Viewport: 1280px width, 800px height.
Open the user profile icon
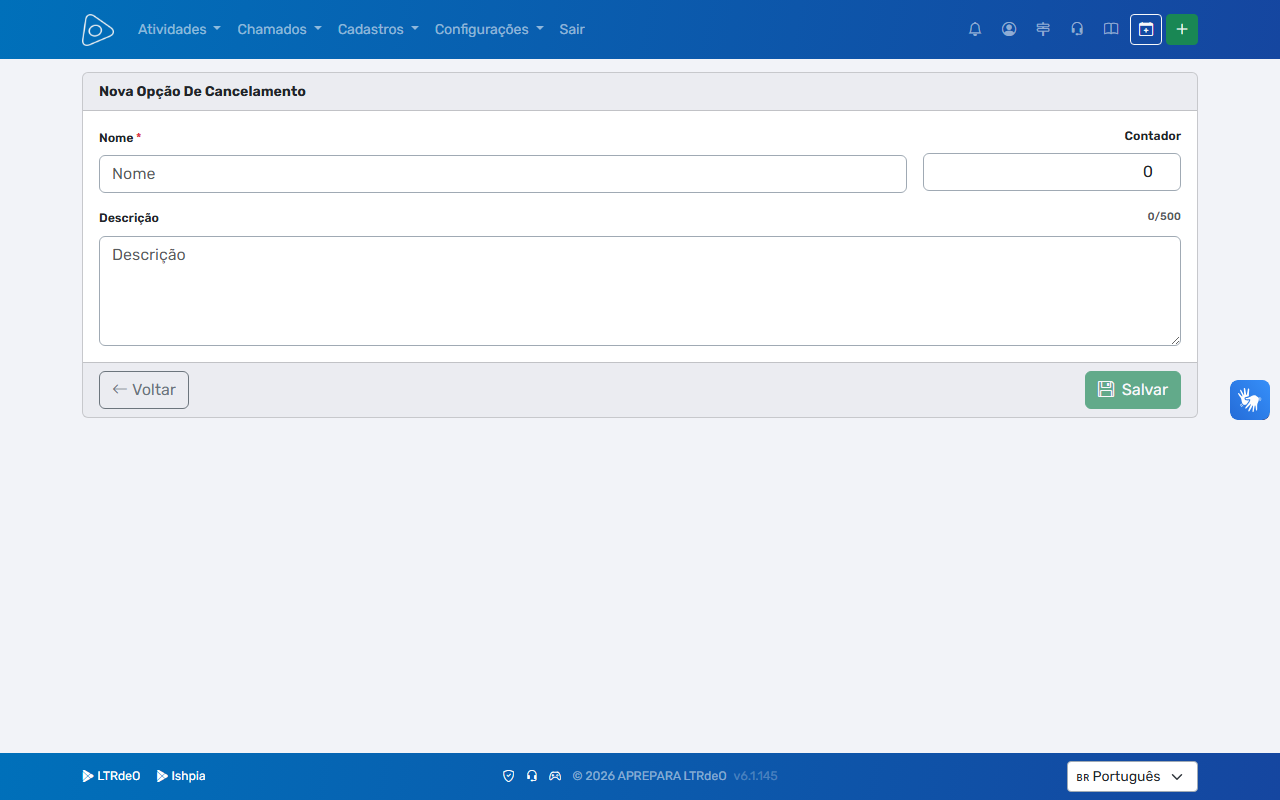1009,29
